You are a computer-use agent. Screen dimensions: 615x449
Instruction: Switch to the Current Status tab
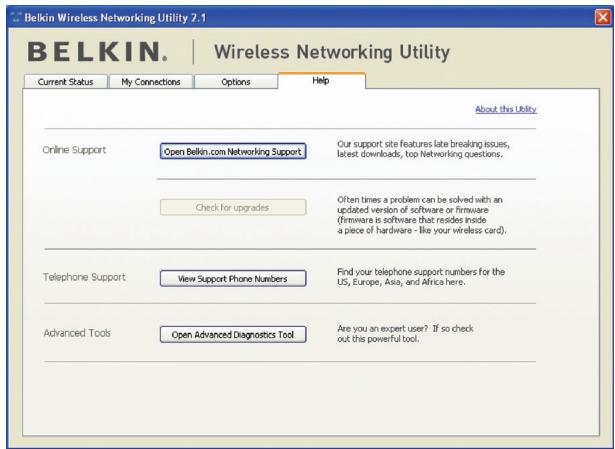[66, 82]
